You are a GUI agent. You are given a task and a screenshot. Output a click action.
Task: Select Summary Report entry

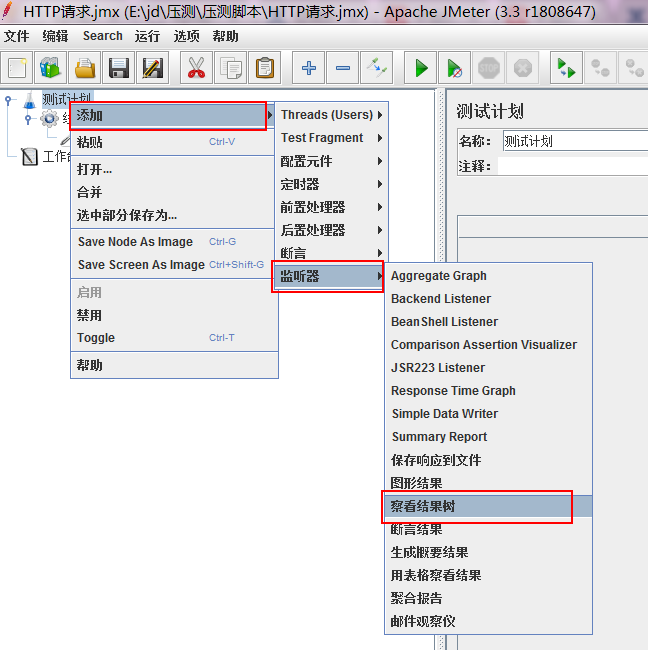click(488, 437)
